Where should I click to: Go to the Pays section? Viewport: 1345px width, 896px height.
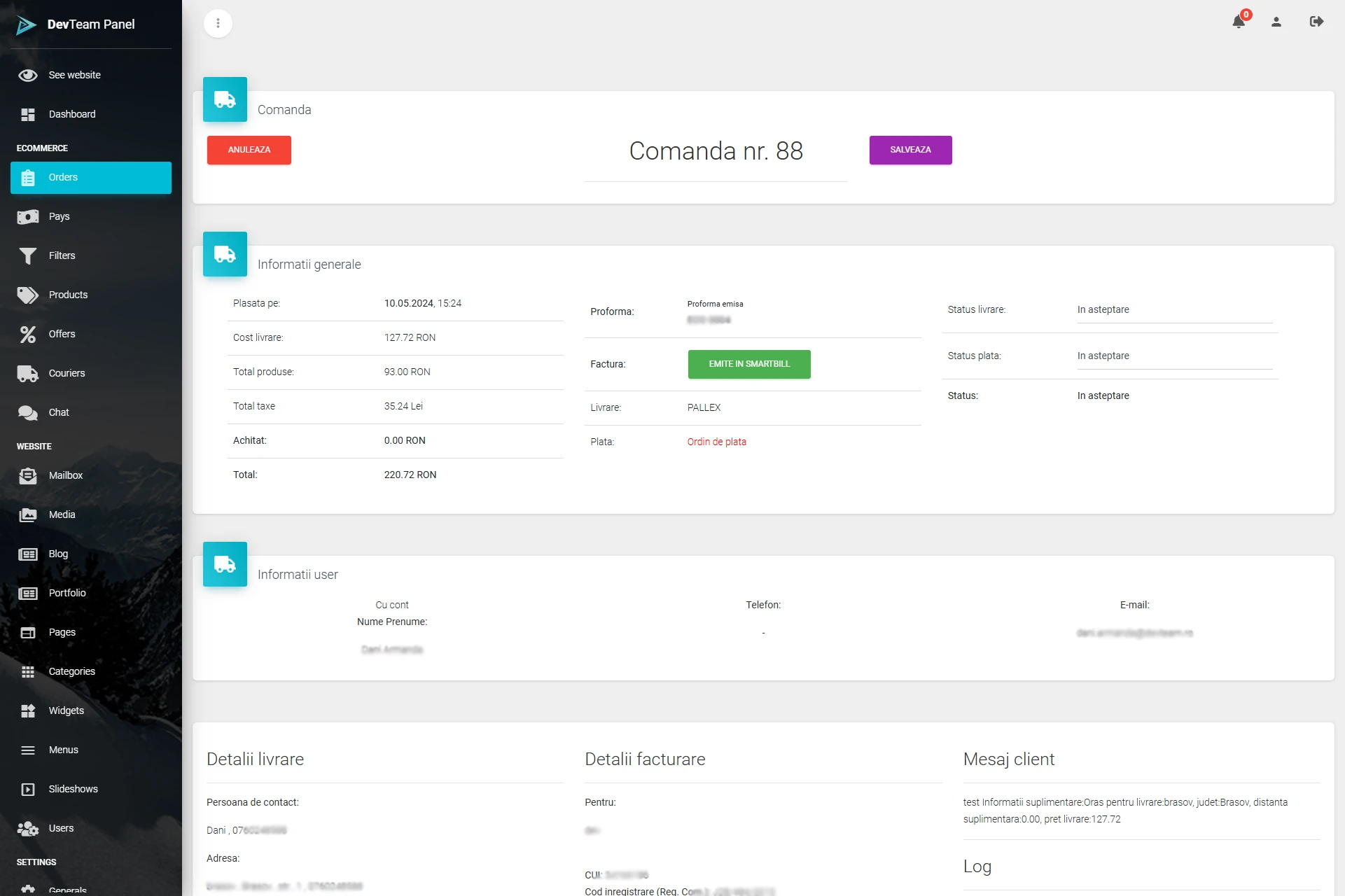(x=60, y=216)
